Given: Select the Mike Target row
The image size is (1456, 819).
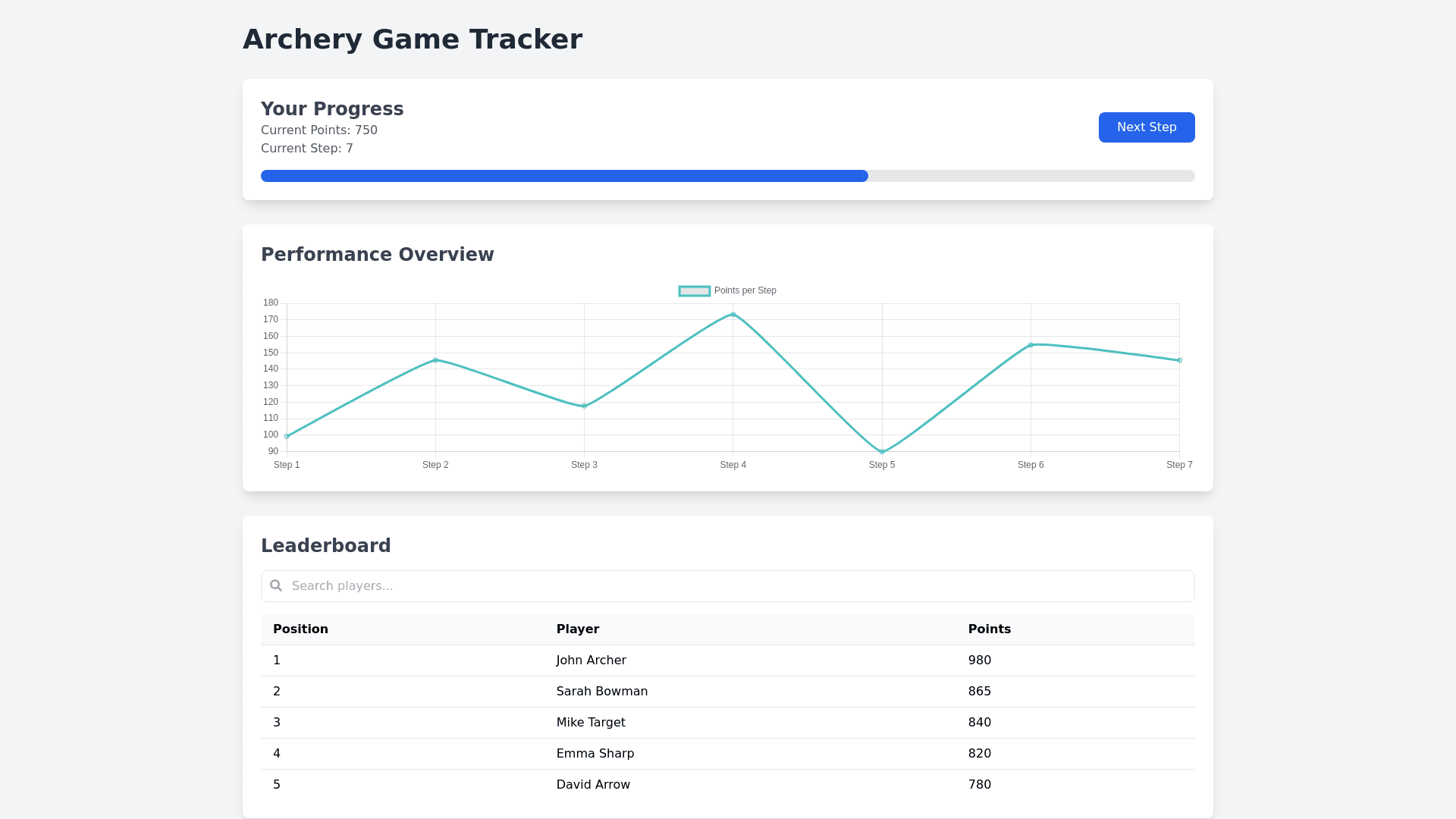Looking at the screenshot, I should point(591,723).
